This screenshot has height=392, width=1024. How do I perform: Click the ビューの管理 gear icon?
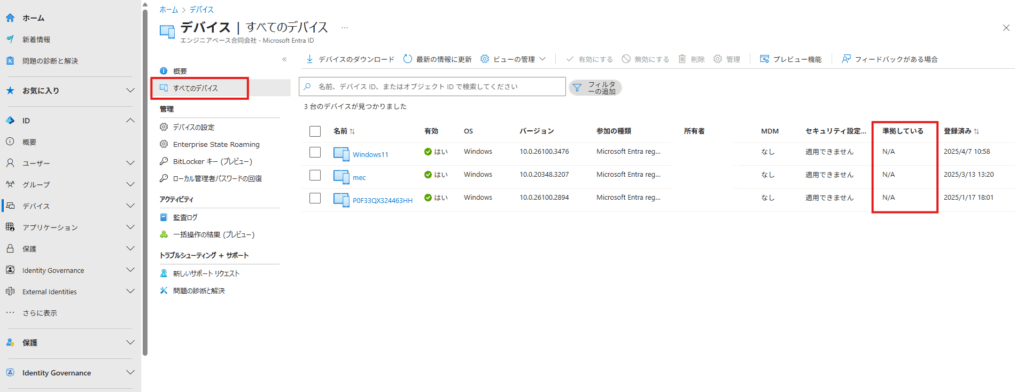click(x=485, y=59)
